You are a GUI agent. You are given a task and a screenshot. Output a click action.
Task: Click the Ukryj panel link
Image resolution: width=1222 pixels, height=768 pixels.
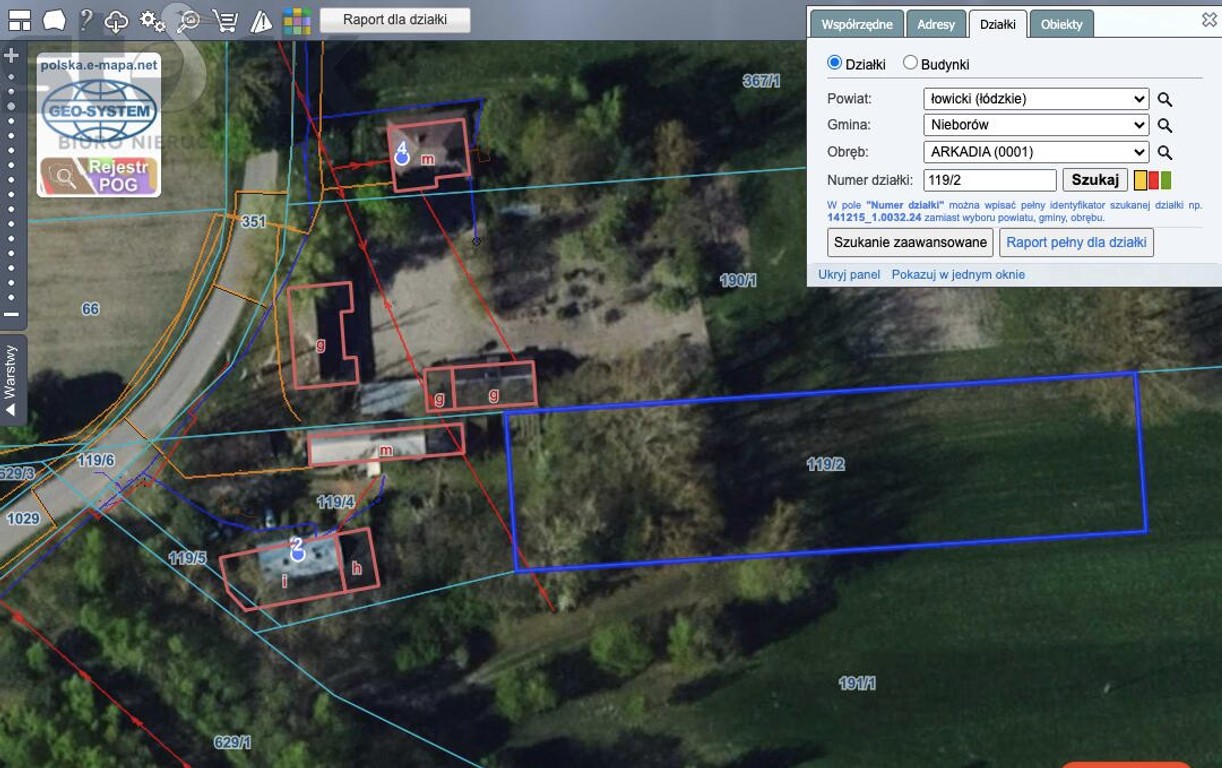(x=849, y=274)
